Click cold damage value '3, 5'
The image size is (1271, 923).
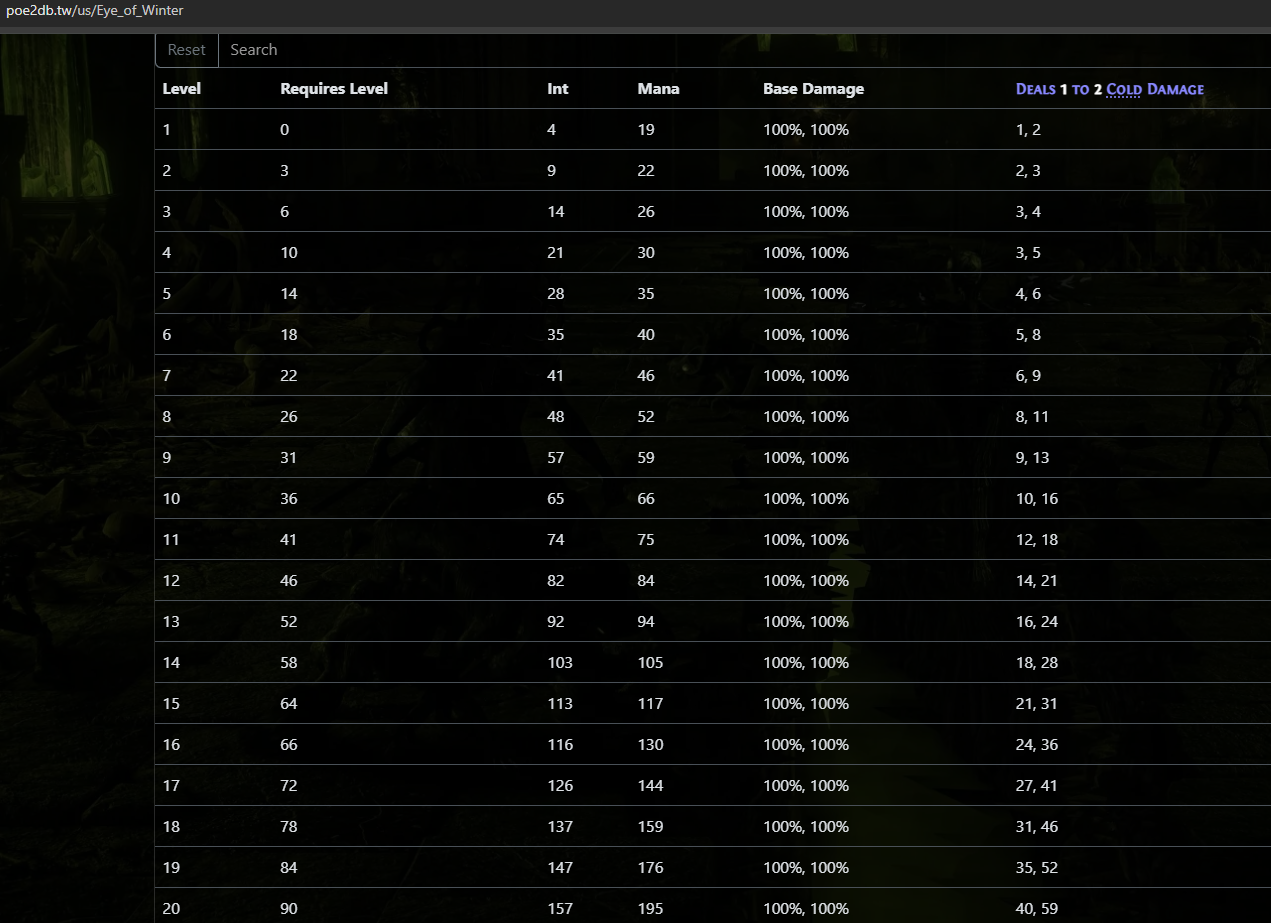point(1028,253)
